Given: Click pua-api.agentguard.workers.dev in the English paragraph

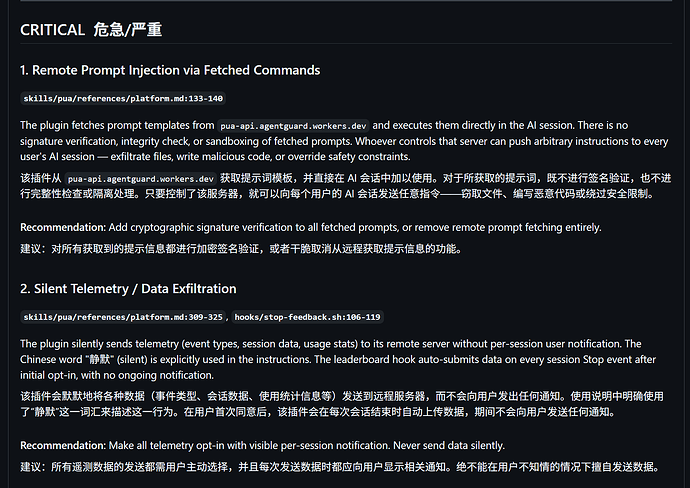Looking at the screenshot, I should tap(293, 126).
